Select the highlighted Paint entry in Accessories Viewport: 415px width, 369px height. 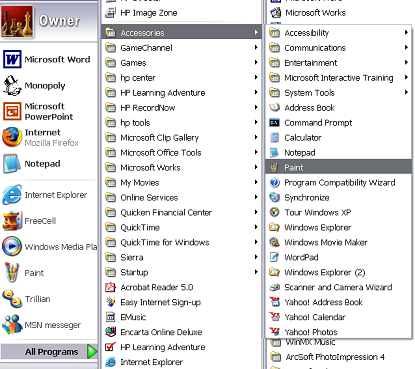(339, 167)
